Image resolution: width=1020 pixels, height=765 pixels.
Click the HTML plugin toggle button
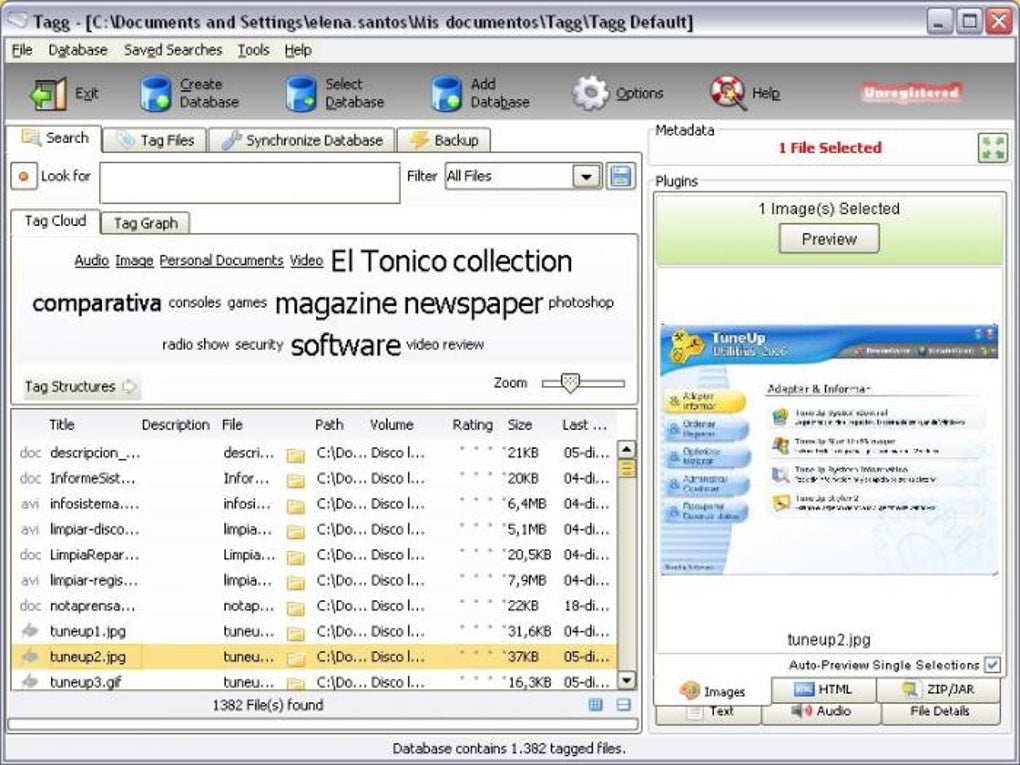click(x=824, y=688)
